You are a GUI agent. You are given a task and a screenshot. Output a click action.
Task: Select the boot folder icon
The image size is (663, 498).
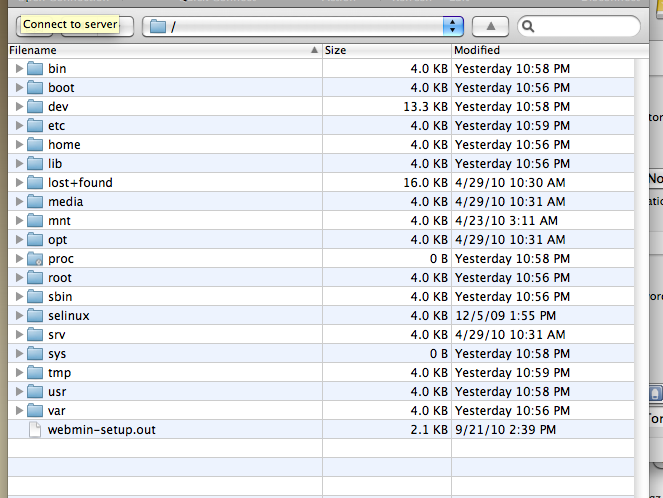[x=36, y=88]
